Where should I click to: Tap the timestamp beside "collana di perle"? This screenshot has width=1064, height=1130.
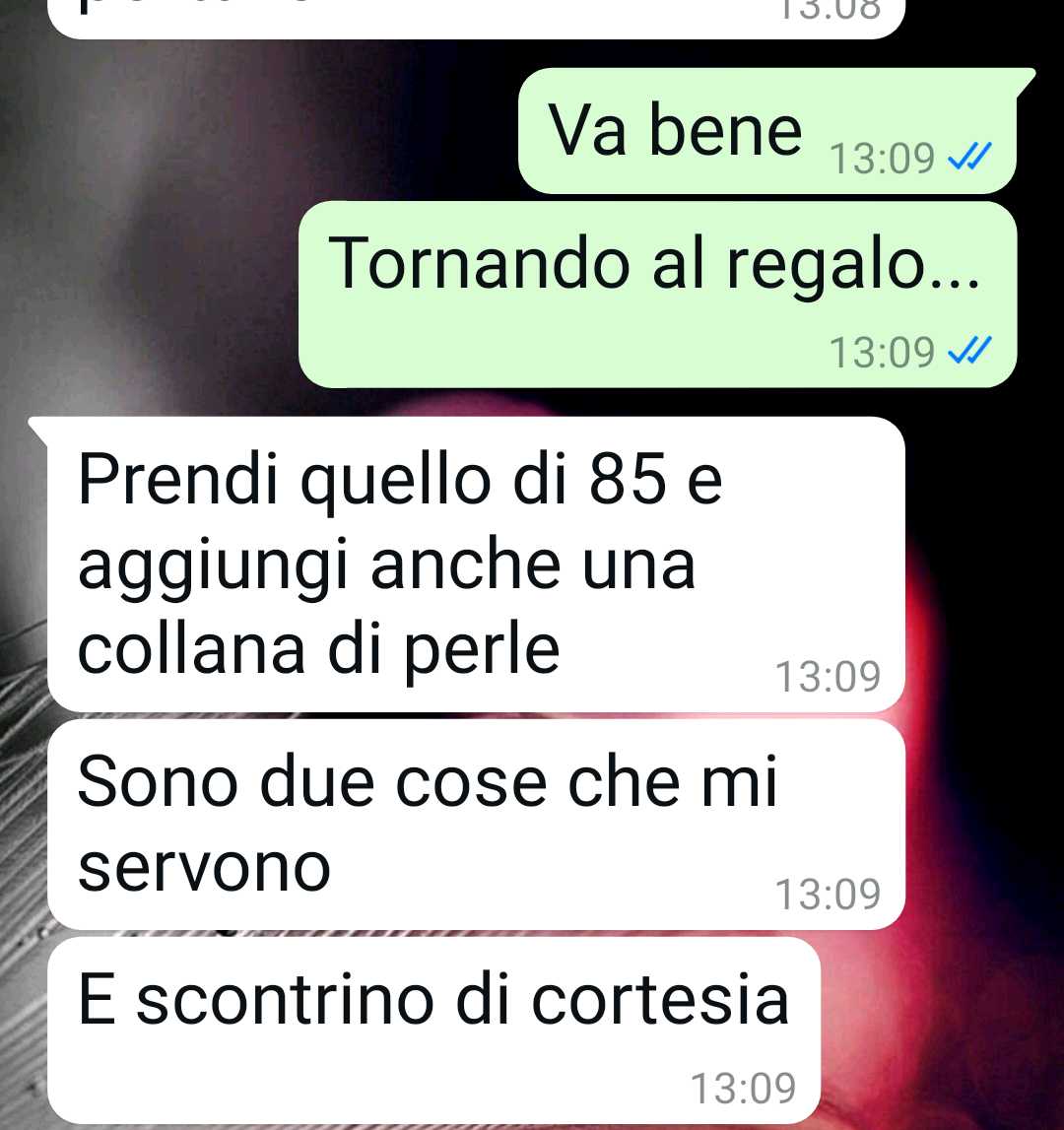(828, 677)
